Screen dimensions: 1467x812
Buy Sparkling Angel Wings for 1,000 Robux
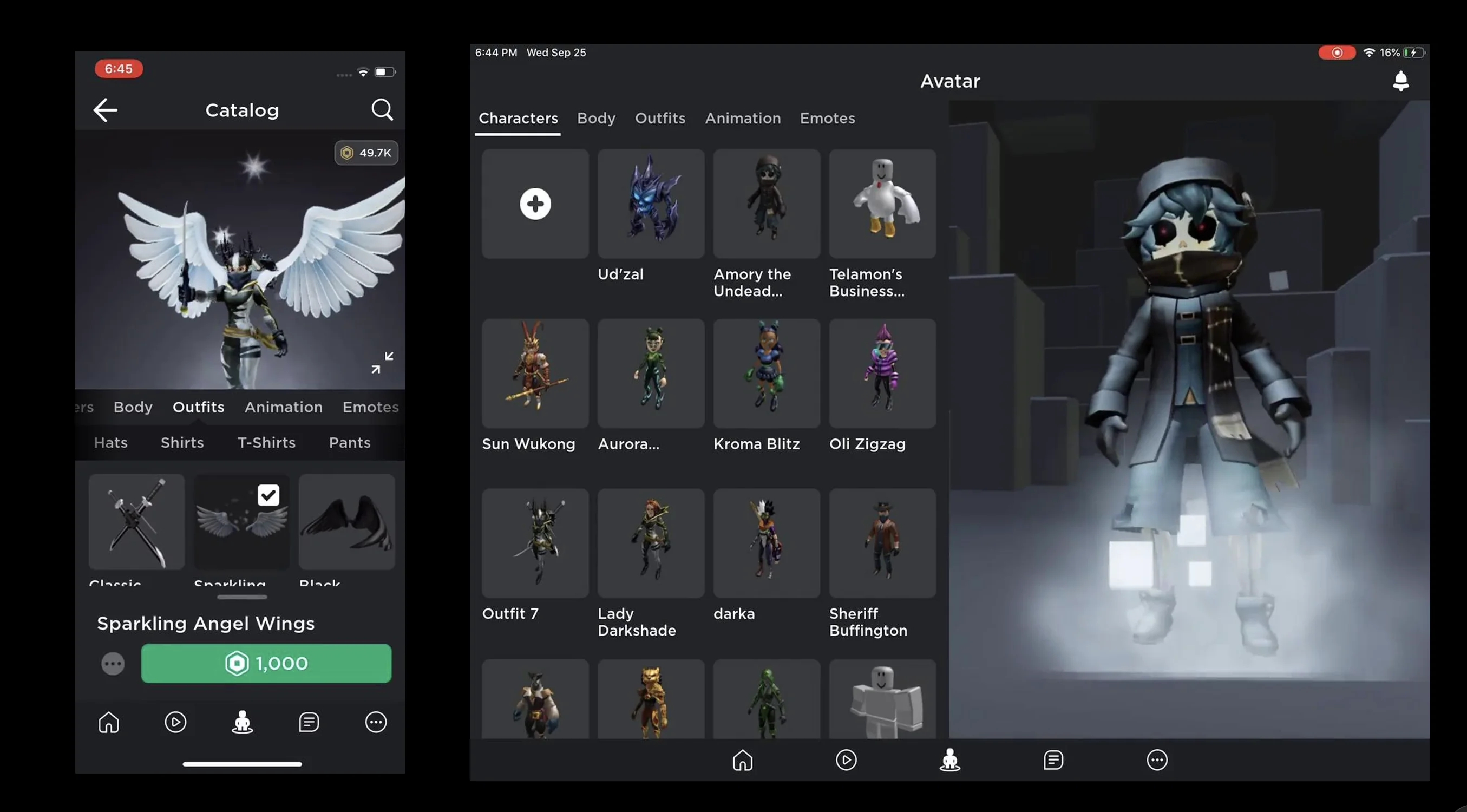[266, 663]
